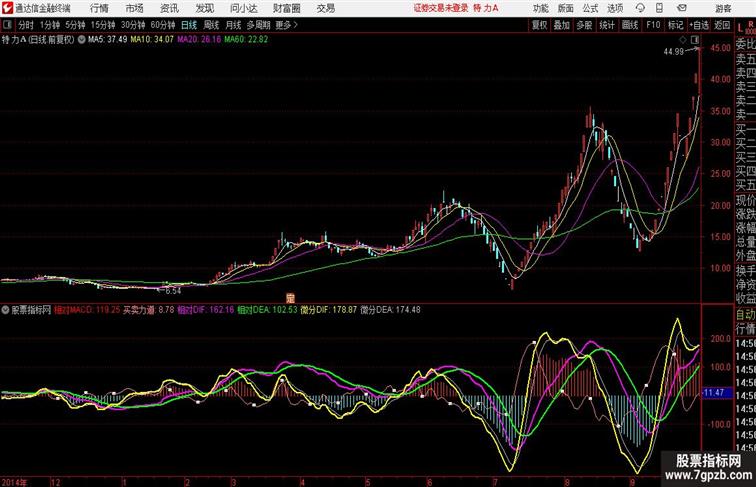Open the 行情 menu
Viewport: 756px width, 487px height.
click(x=99, y=8)
